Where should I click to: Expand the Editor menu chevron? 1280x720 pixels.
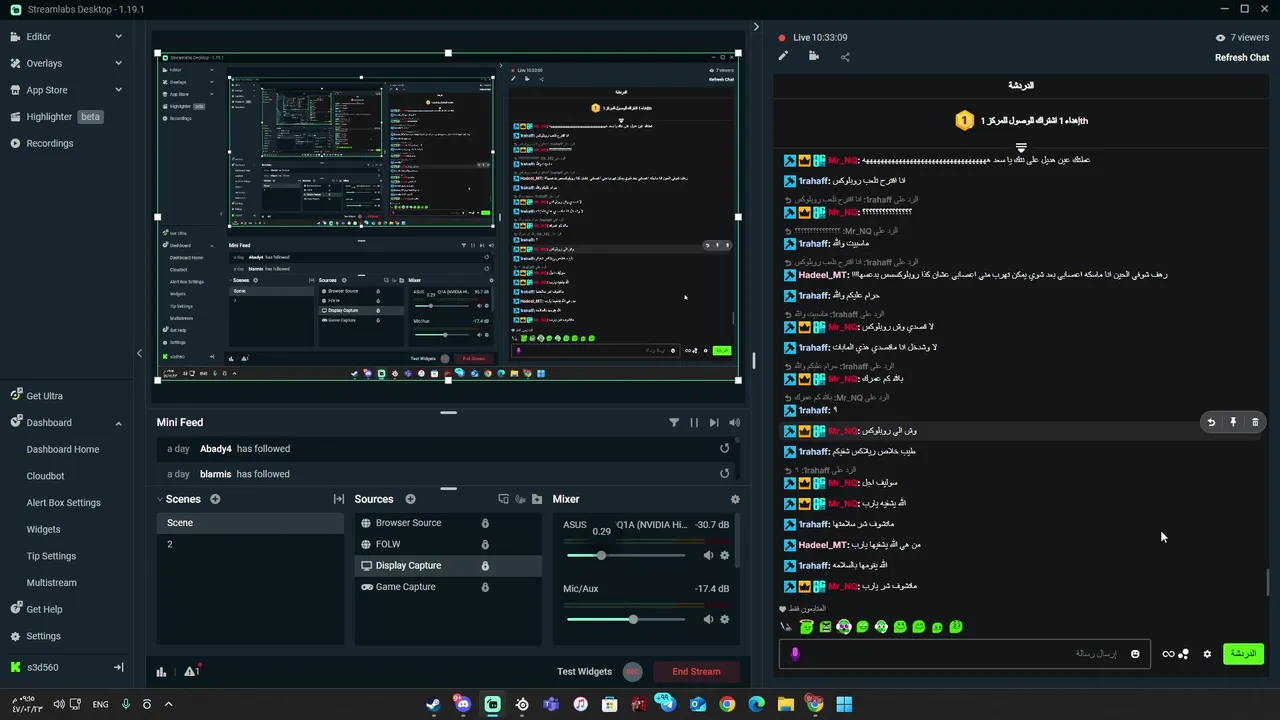[118, 36]
